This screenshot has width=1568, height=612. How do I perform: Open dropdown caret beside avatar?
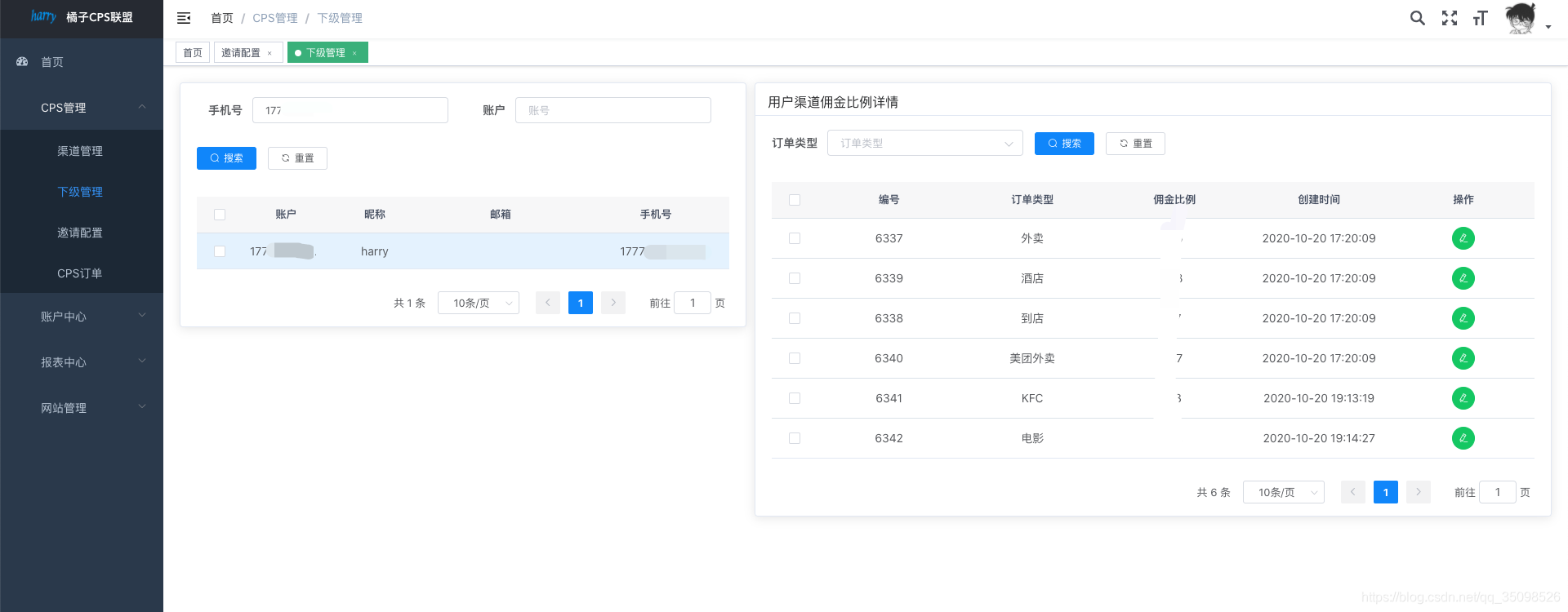coord(1548,27)
